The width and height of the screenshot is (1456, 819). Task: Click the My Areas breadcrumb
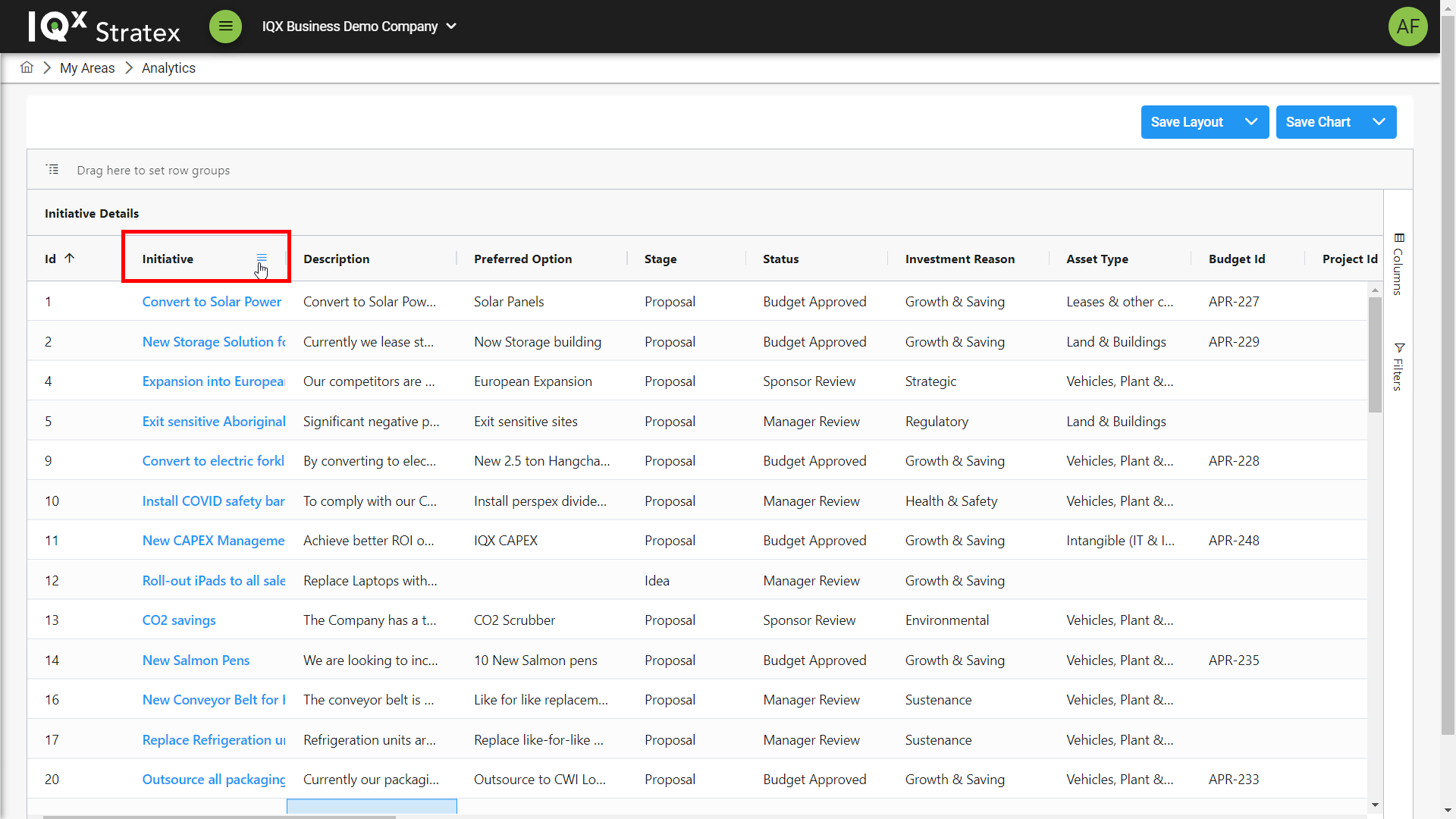click(87, 68)
